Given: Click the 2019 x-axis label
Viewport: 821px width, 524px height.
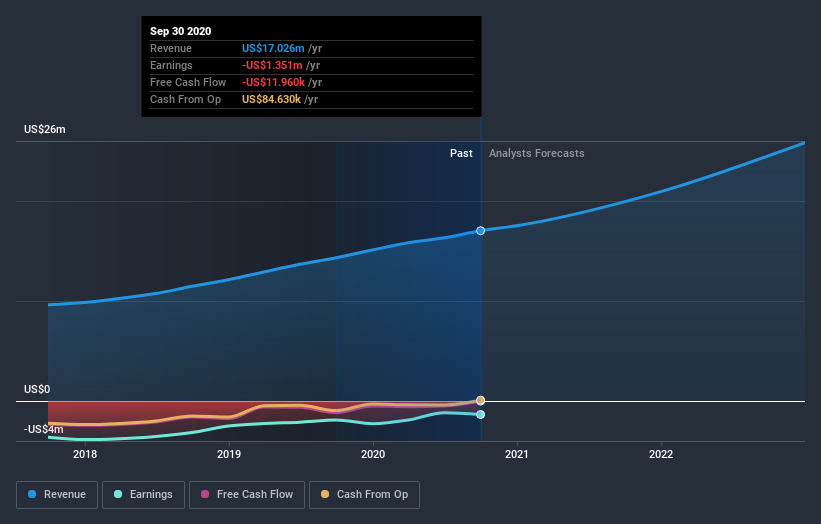Looking at the screenshot, I should tap(229, 454).
